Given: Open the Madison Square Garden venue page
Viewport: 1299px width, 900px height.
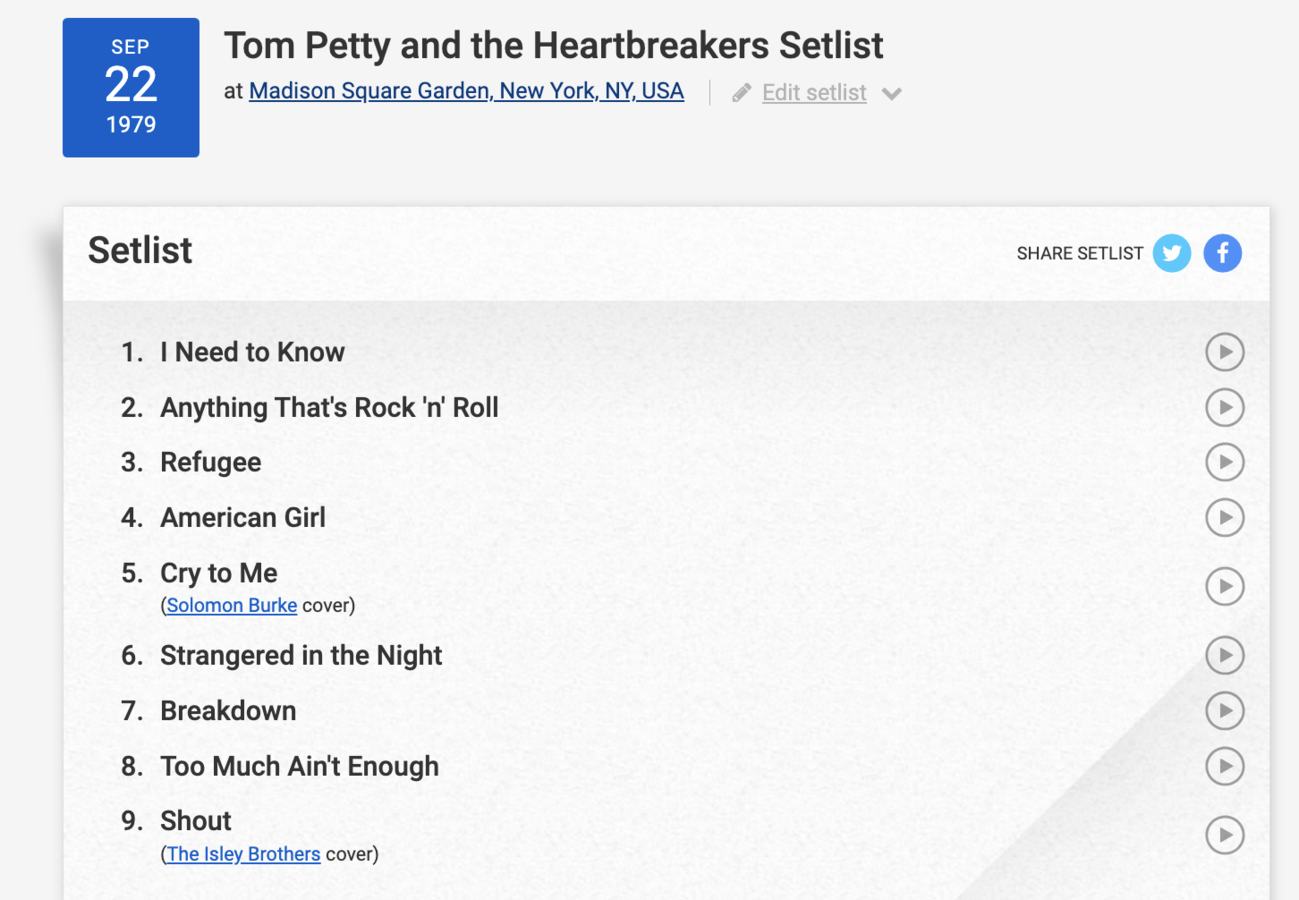Looking at the screenshot, I should (x=466, y=90).
